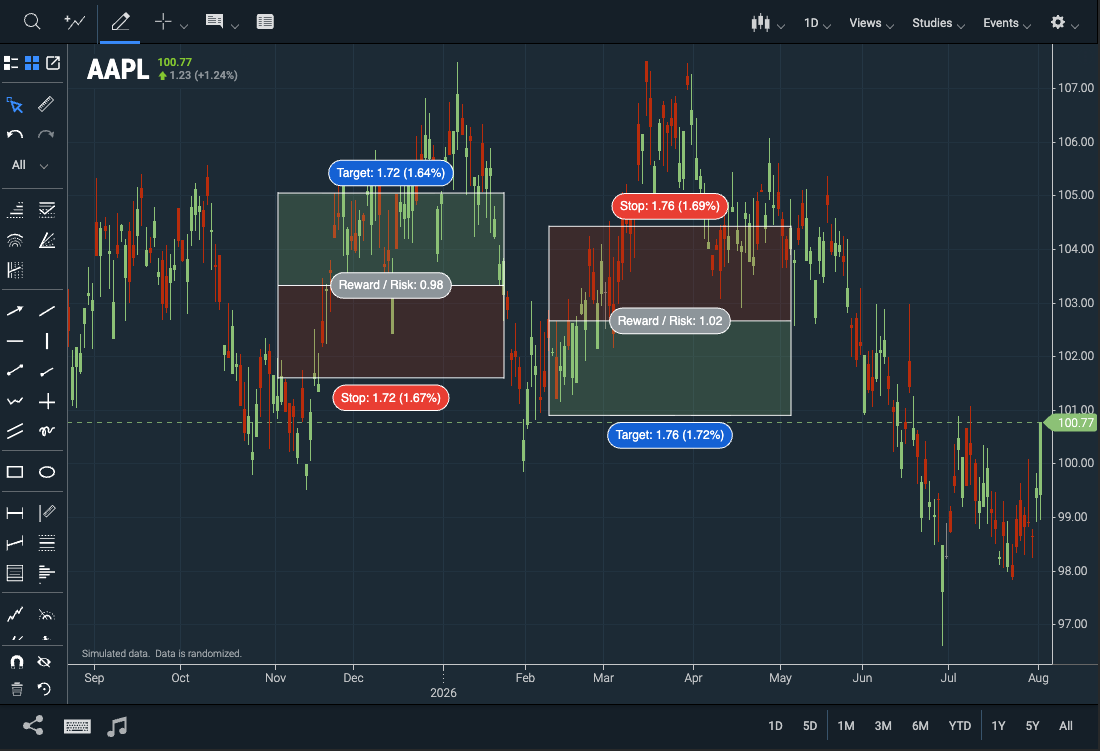Toggle the info tooltip speech-bubble icon
Screen dimensions: 1100x751
[x=214, y=21]
